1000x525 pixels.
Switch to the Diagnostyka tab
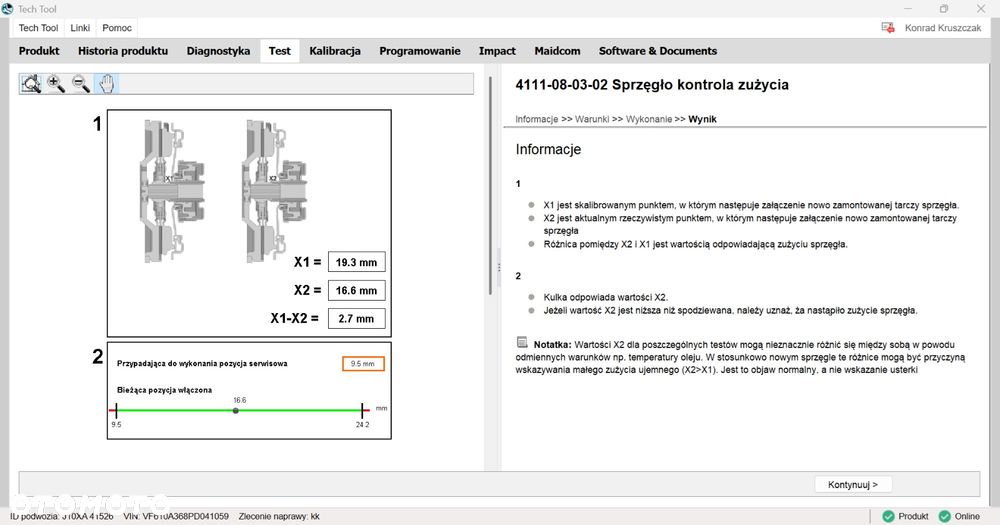[x=218, y=51]
